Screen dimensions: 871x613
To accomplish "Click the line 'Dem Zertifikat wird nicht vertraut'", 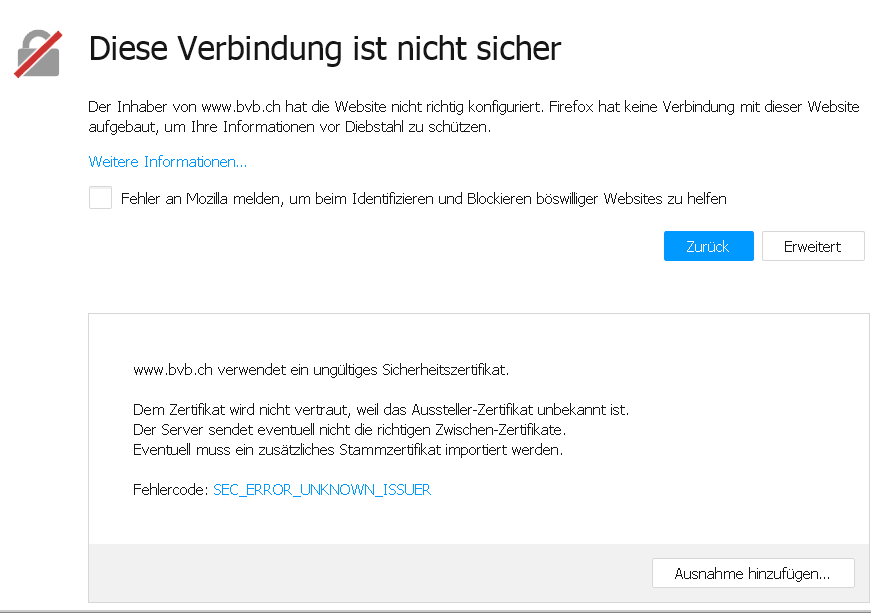I will tap(381, 410).
